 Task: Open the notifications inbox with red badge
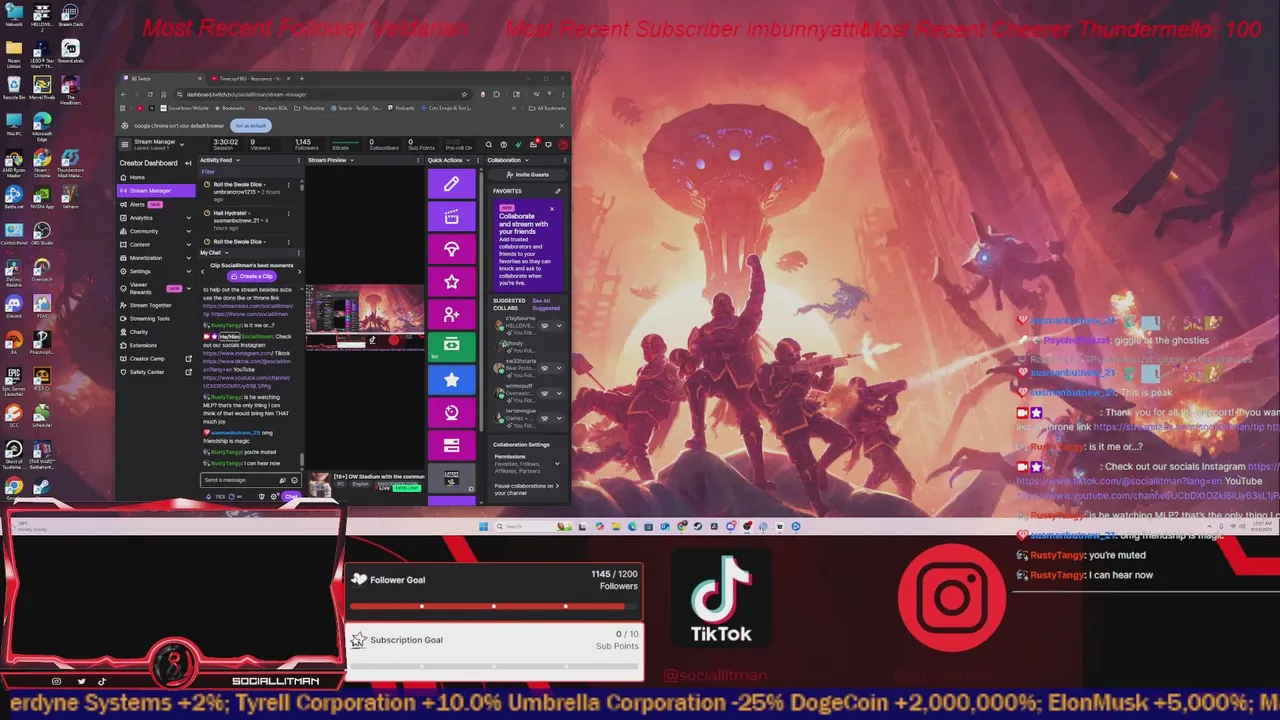pyautogui.click(x=533, y=144)
